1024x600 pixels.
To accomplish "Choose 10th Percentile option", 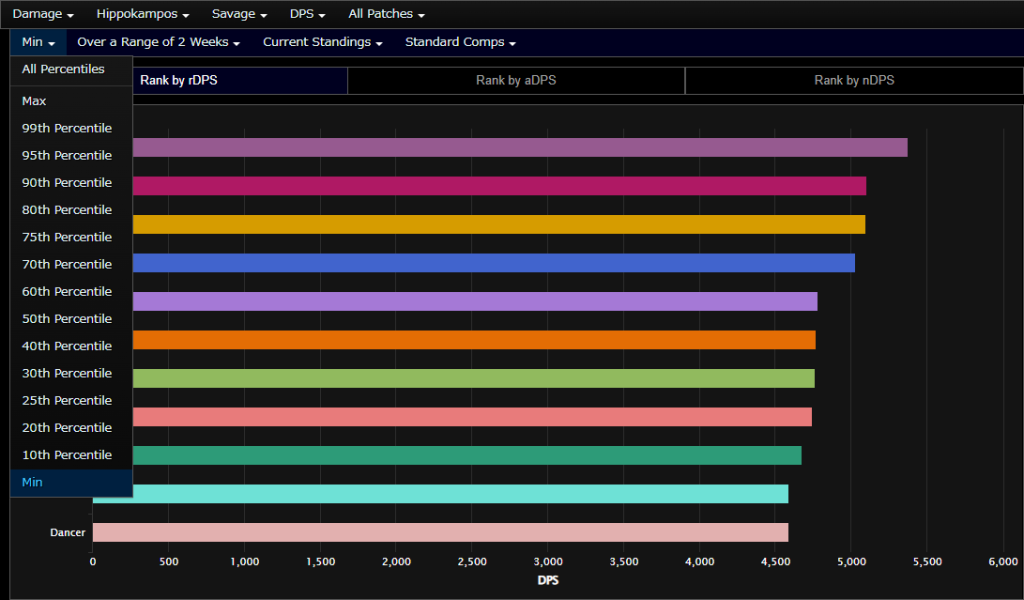I will tap(71, 454).
